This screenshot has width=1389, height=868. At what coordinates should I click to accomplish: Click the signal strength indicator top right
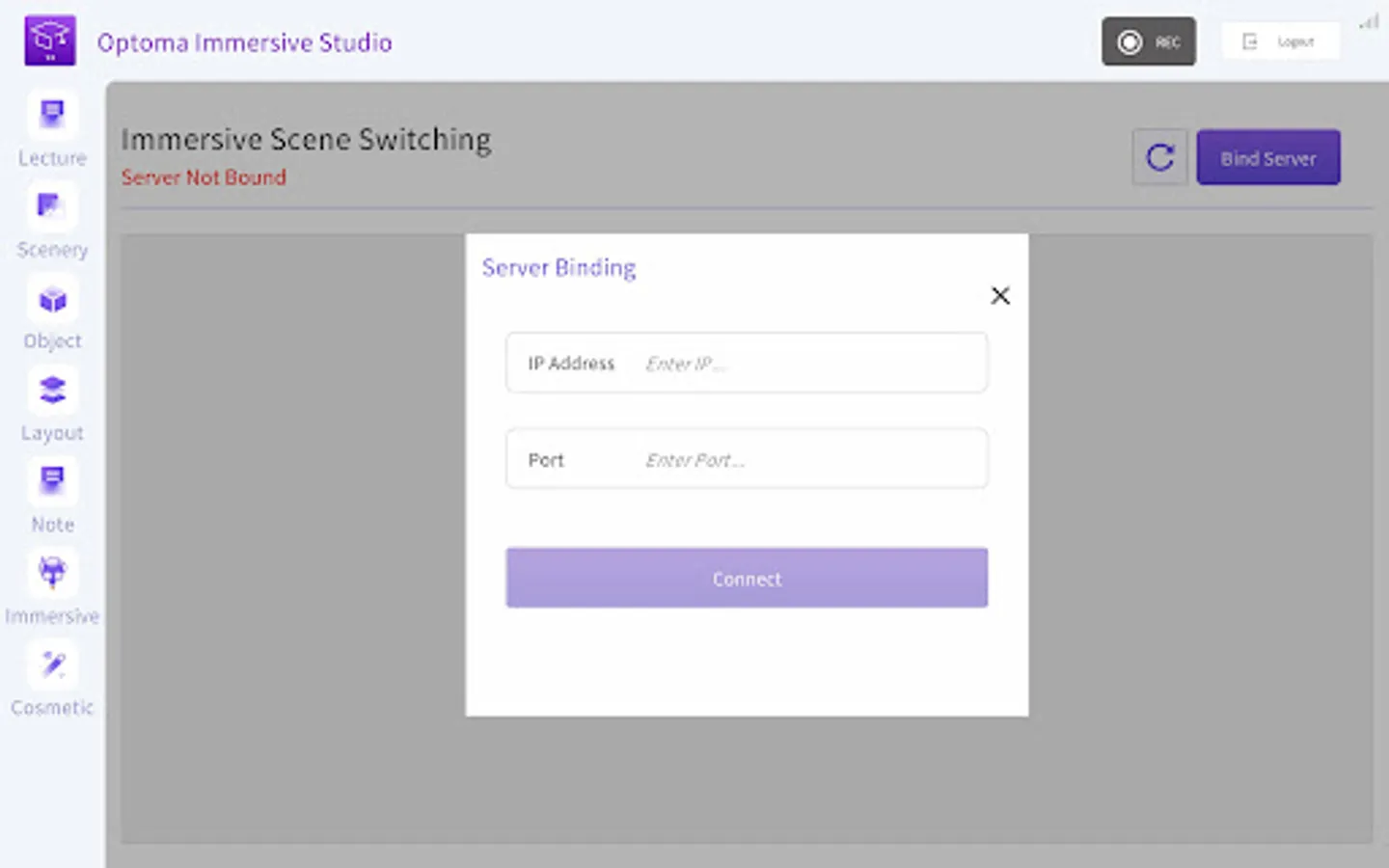pyautogui.click(x=1369, y=23)
